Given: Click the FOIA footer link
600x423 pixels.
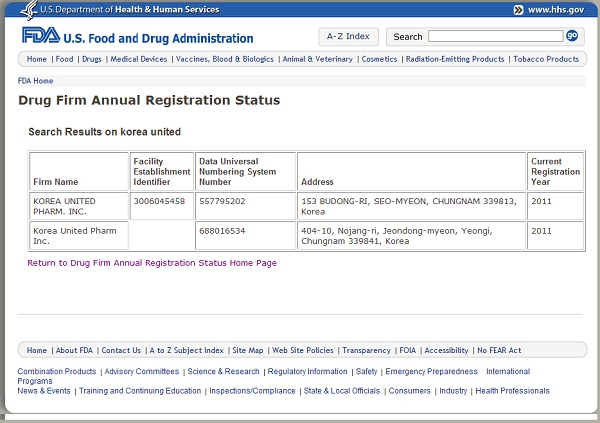Looking at the screenshot, I should click(x=407, y=350).
